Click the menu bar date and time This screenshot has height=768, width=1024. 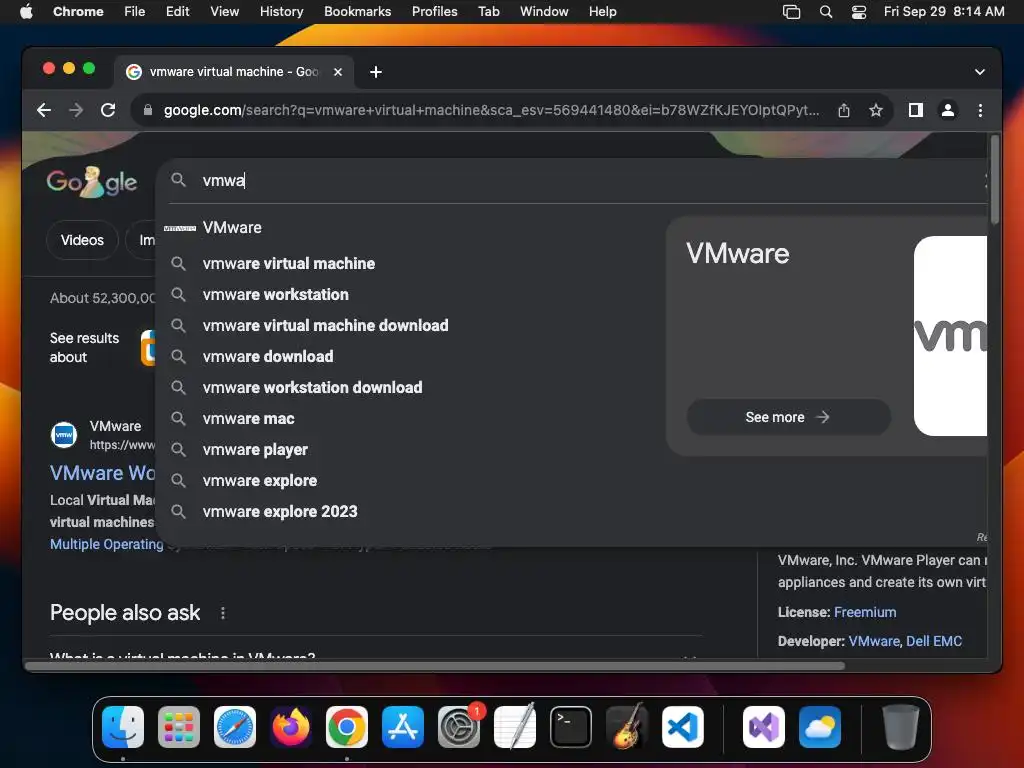coord(944,12)
